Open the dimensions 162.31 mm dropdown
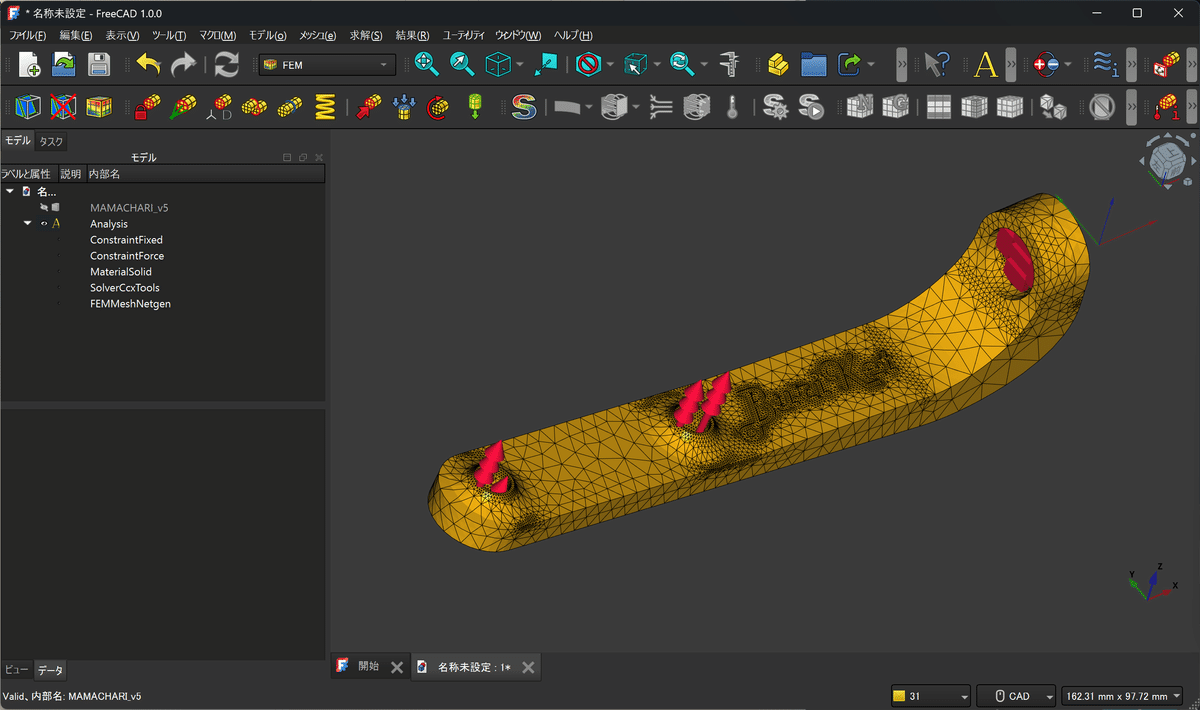Screen dimensions: 1200x710 pos(1123,696)
